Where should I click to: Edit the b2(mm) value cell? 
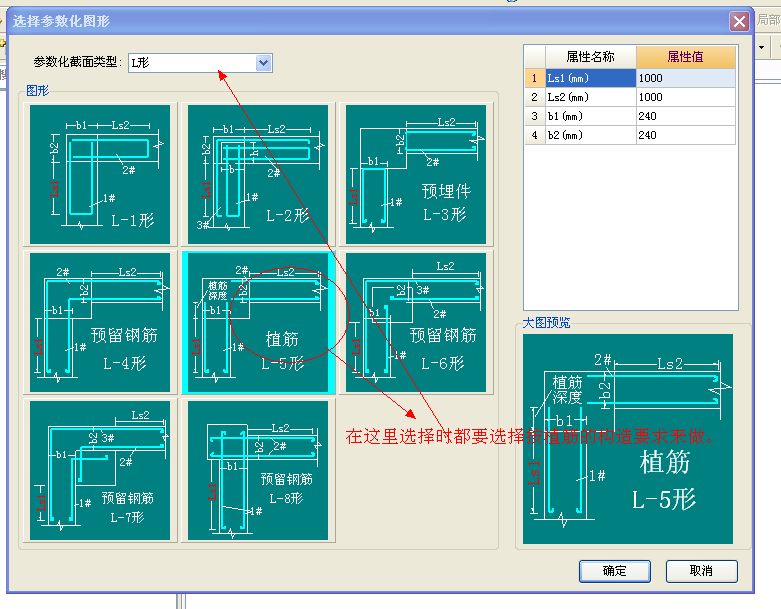pos(686,135)
